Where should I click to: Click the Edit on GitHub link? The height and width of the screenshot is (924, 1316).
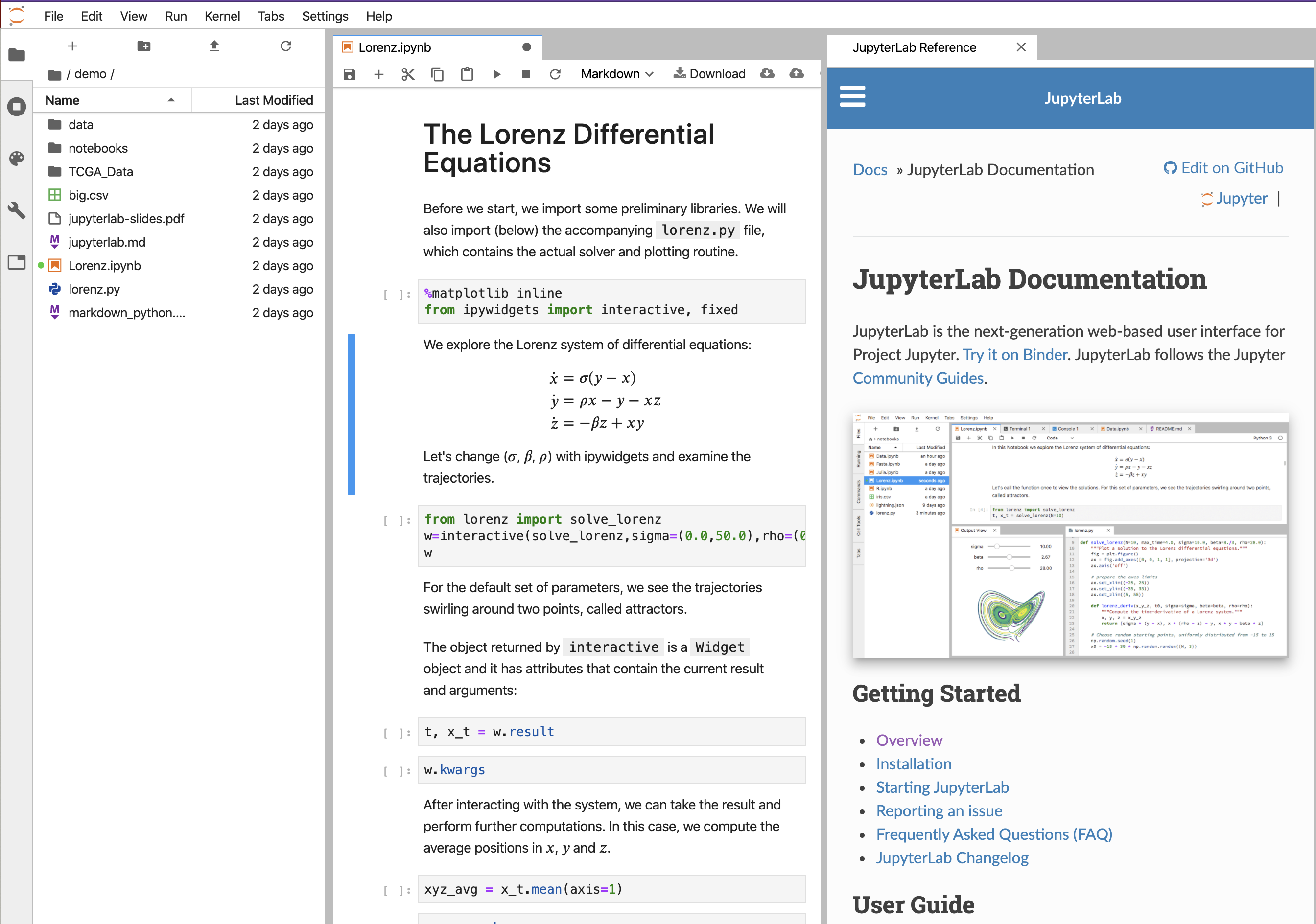click(x=1223, y=168)
